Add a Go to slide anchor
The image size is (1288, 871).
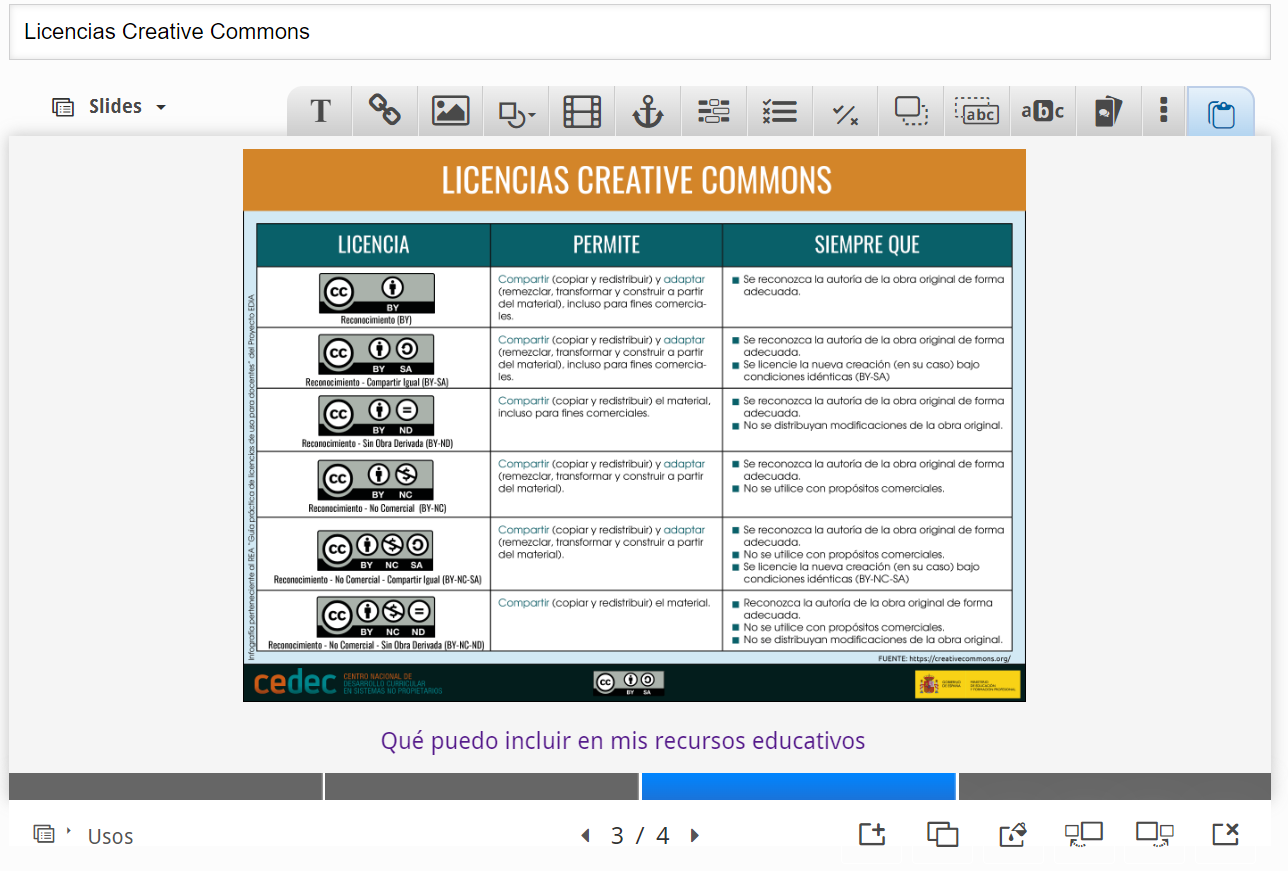648,111
